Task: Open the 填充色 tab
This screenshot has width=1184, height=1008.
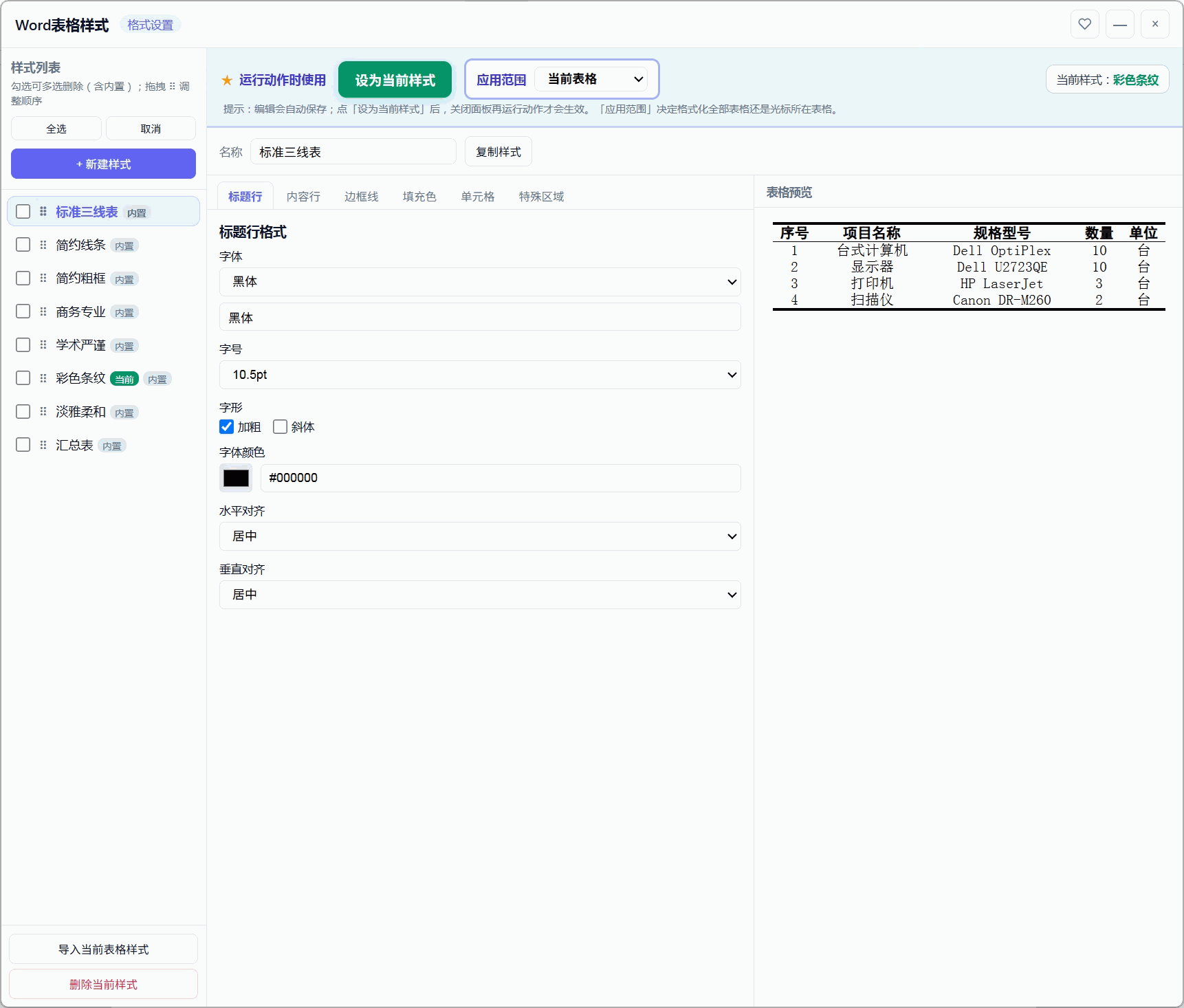Action: 419,197
